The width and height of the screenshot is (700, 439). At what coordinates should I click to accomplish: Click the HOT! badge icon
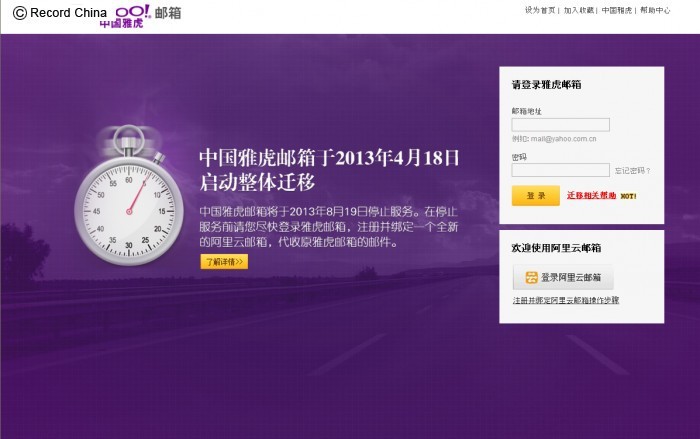(628, 196)
